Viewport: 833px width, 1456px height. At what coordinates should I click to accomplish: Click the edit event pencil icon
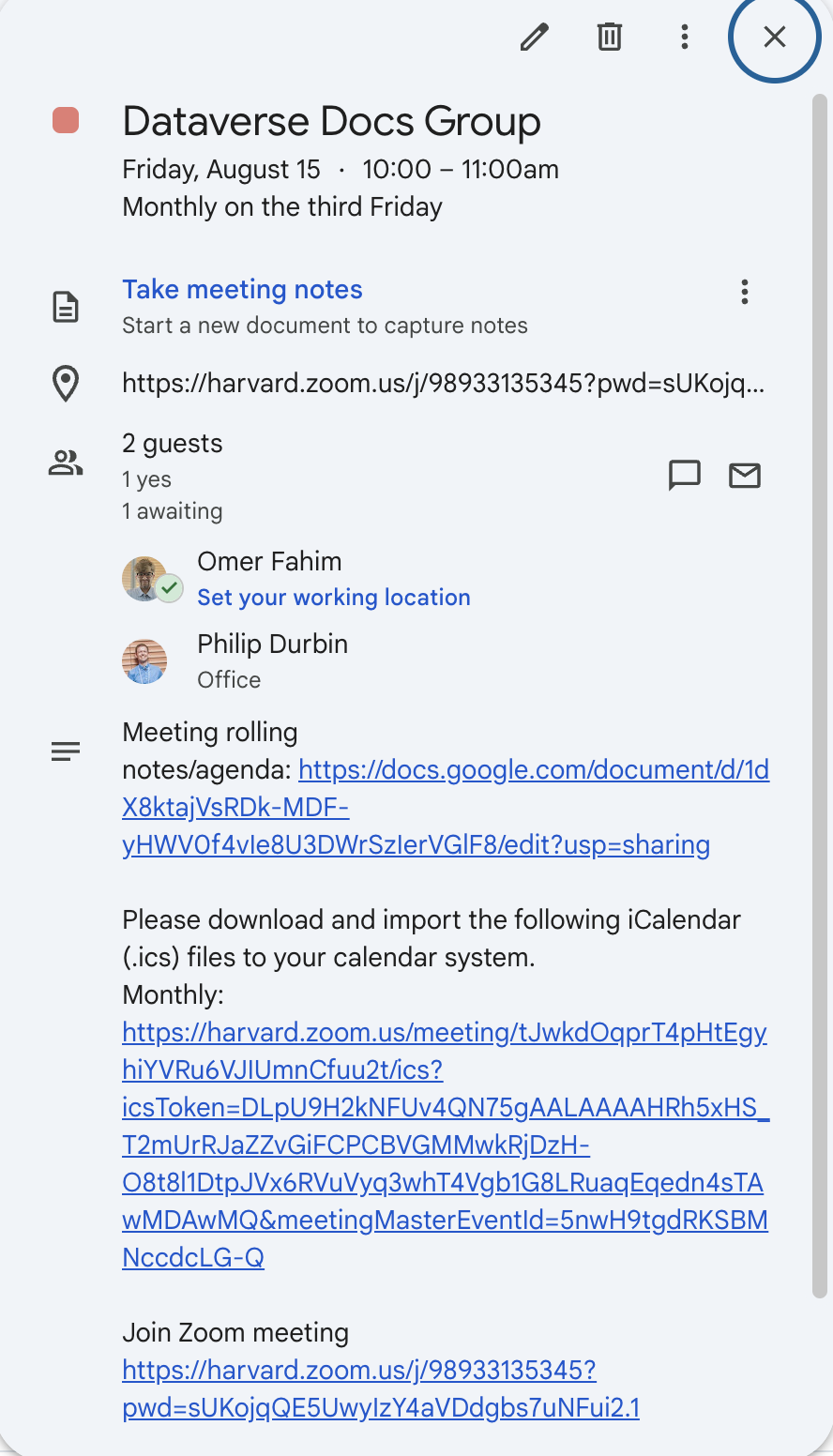pyautogui.click(x=535, y=38)
